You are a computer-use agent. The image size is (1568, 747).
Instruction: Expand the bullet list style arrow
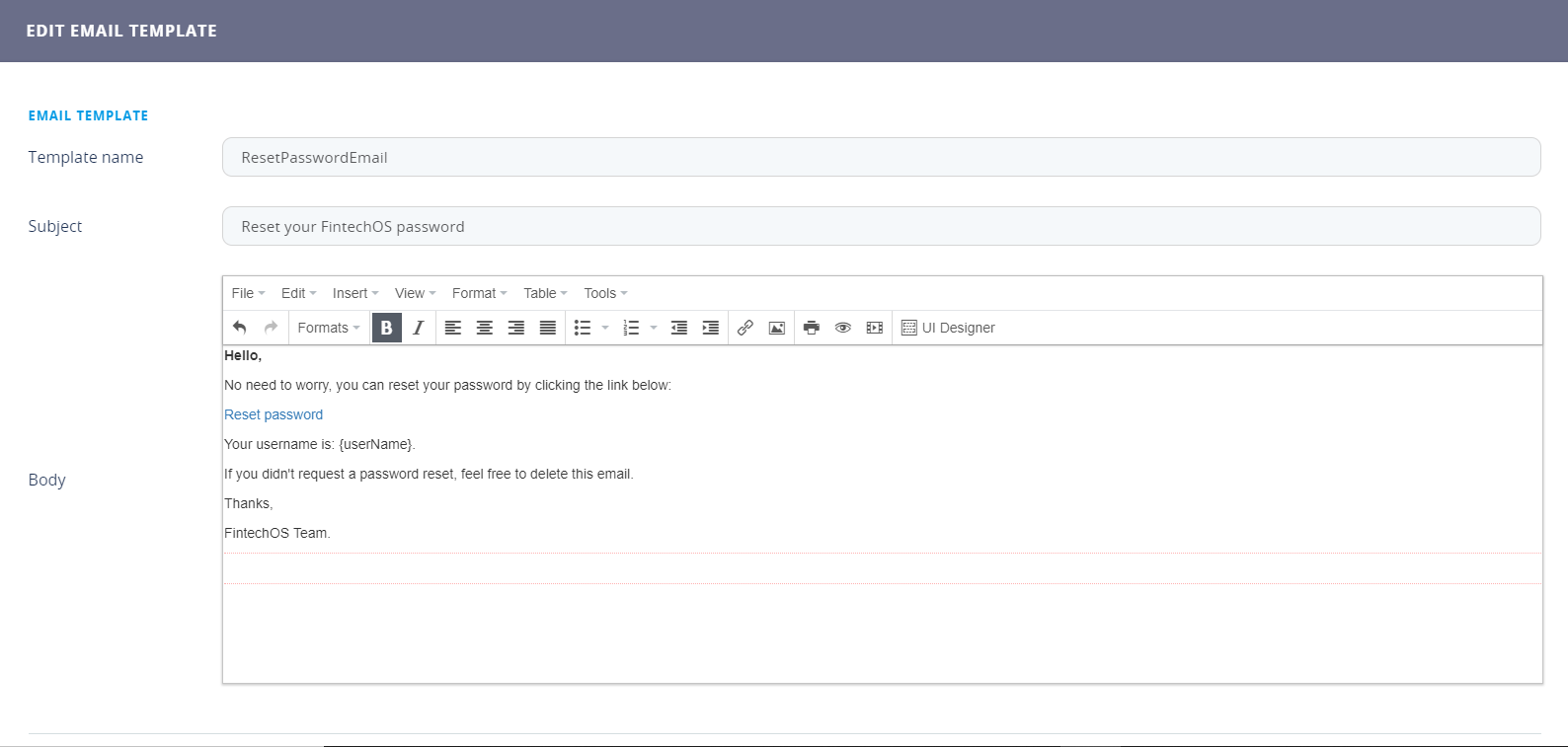605,328
